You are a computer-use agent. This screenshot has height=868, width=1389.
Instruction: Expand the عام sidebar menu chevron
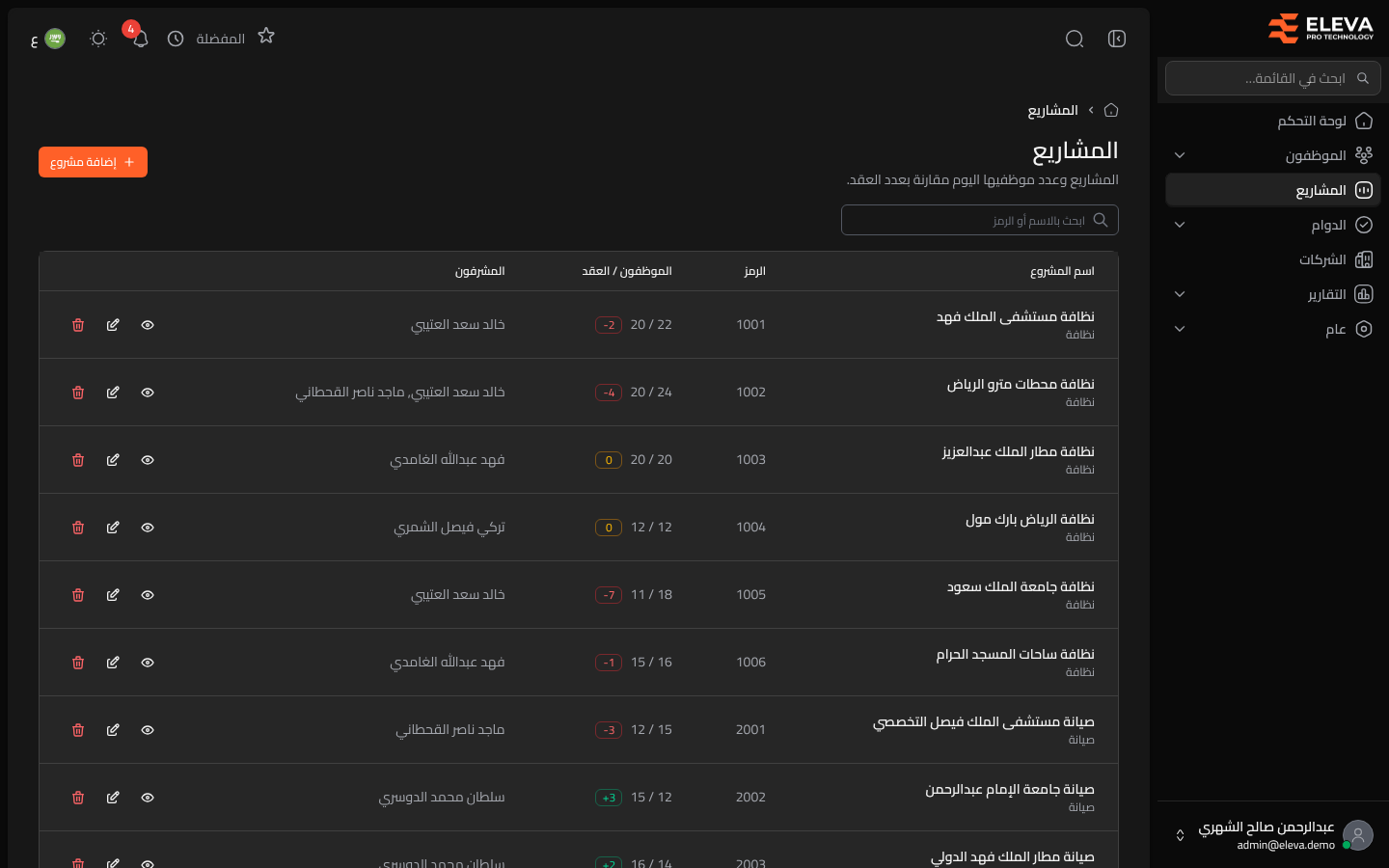pos(1180,329)
